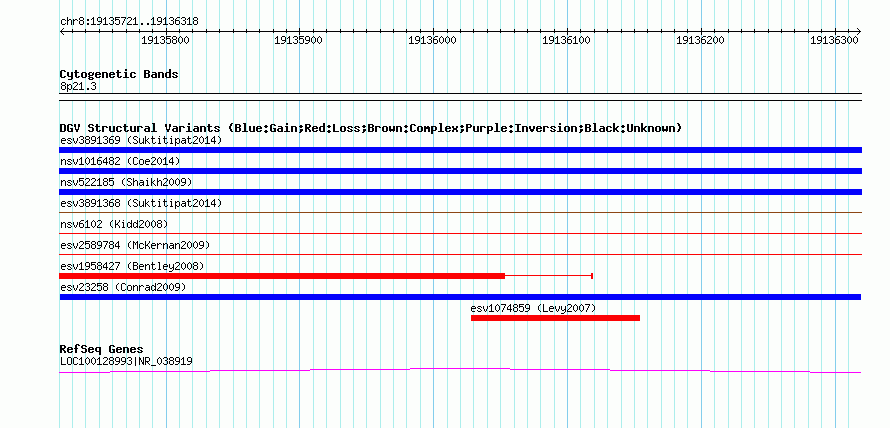Open variant nsv1016482 (Coe2014) label
Image resolution: width=890 pixels, height=428 pixels.
pyautogui.click(x=120, y=161)
